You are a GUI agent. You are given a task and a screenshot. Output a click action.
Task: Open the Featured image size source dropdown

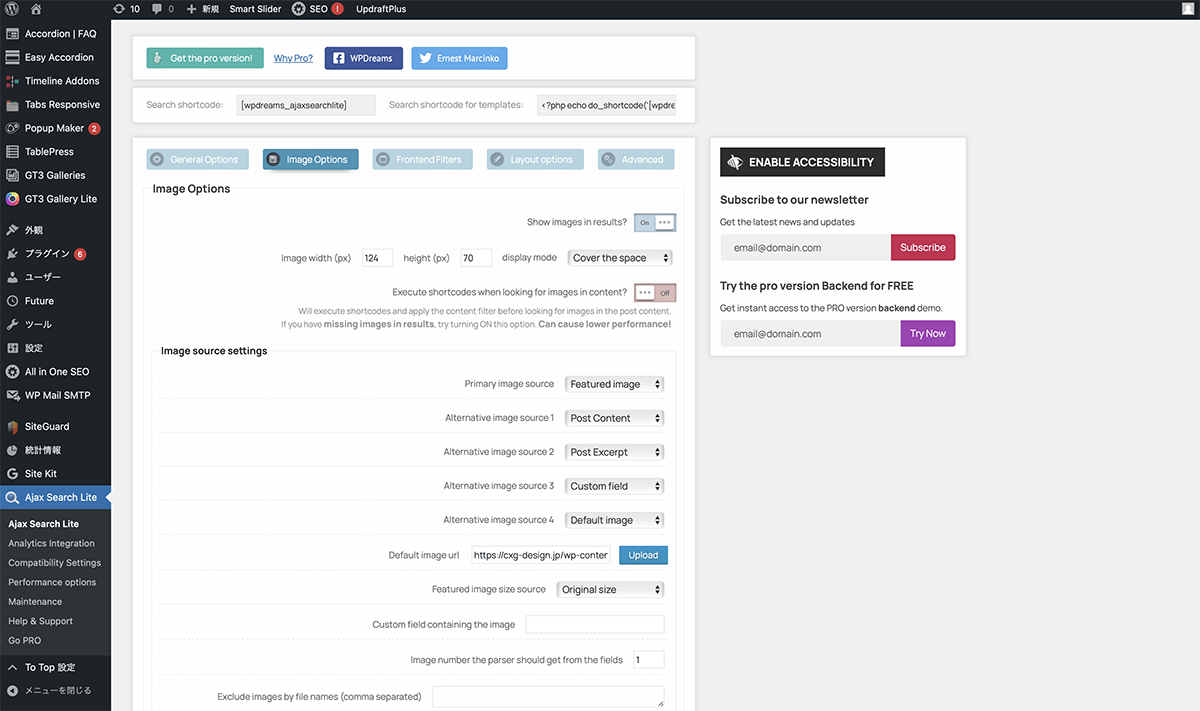(x=610, y=590)
